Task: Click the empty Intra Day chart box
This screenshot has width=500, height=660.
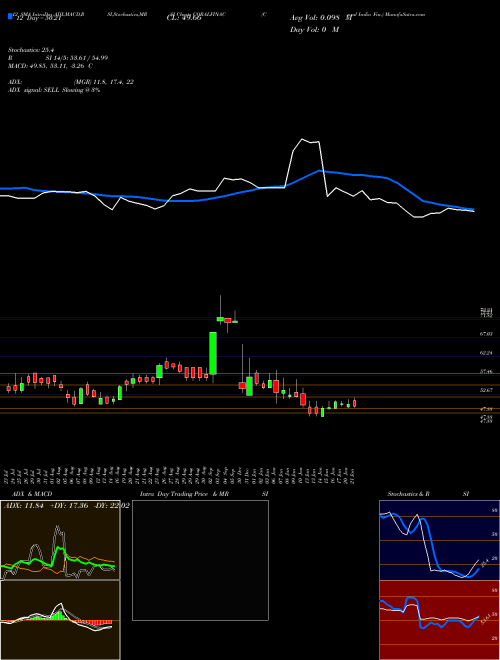Action: coord(200,560)
